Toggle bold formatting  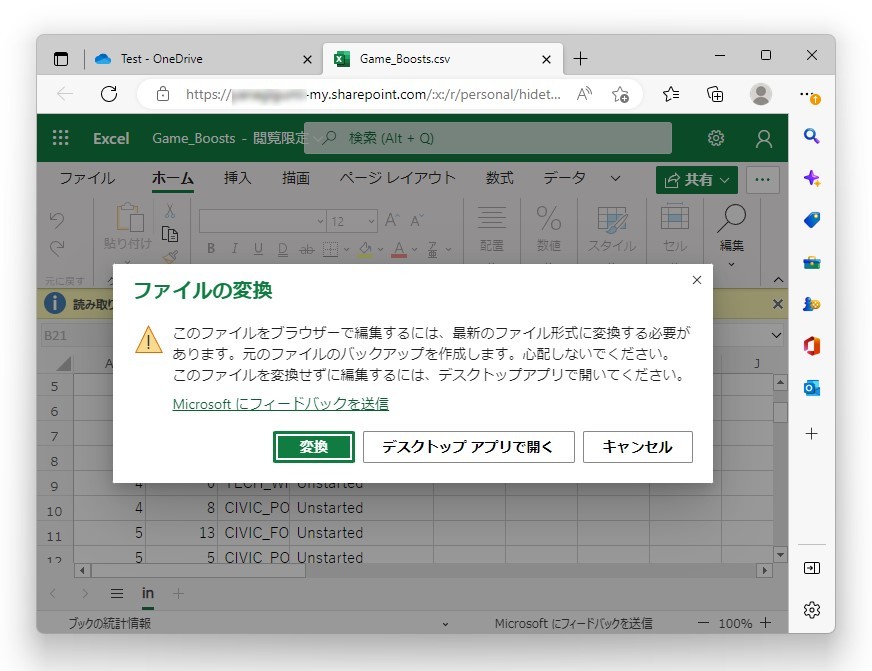pyautogui.click(x=211, y=246)
